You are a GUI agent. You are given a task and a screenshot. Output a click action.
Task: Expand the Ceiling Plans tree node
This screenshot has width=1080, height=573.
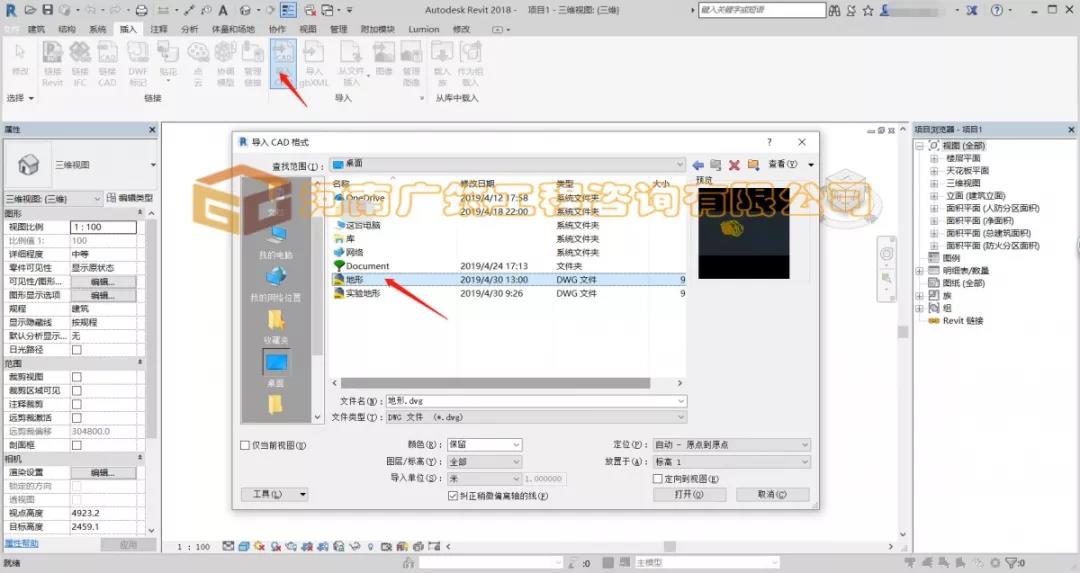tap(934, 171)
